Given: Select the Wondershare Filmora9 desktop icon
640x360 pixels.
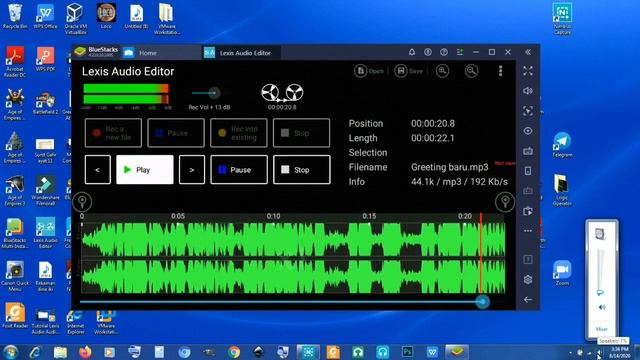Looking at the screenshot, I should coord(45,190).
